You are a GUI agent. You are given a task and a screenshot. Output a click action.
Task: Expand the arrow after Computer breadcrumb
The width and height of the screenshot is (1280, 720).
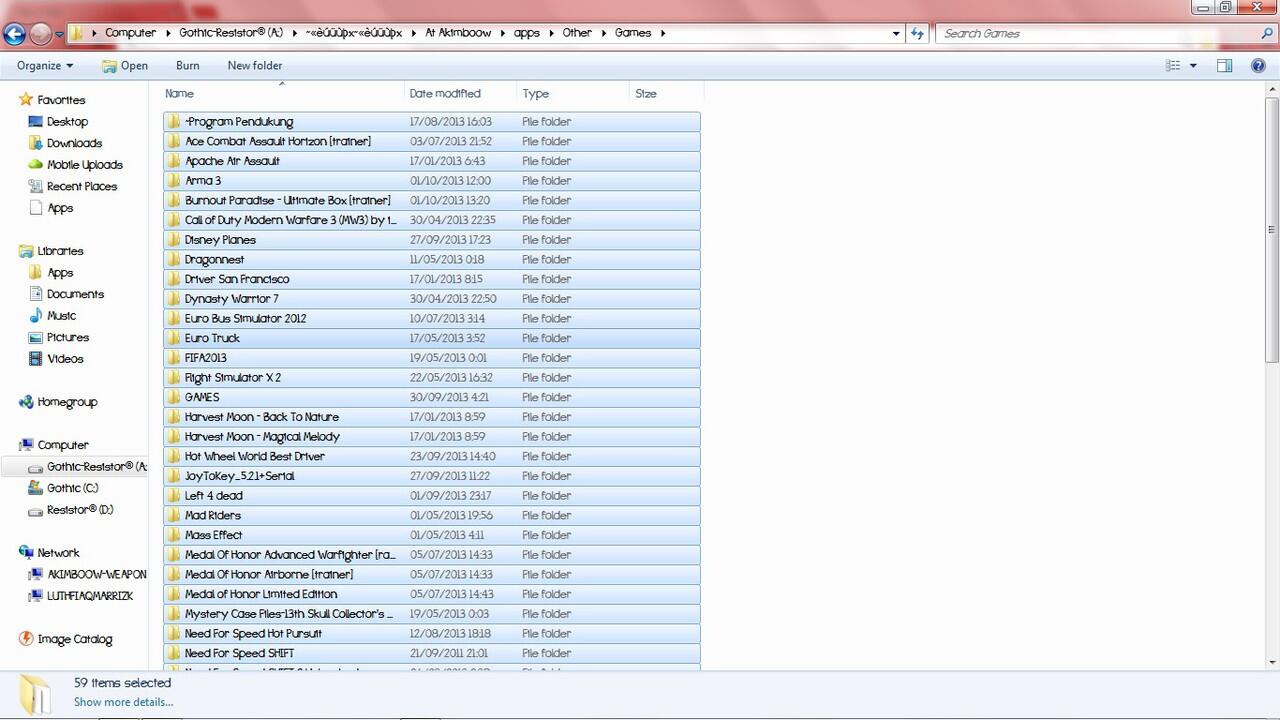168,33
